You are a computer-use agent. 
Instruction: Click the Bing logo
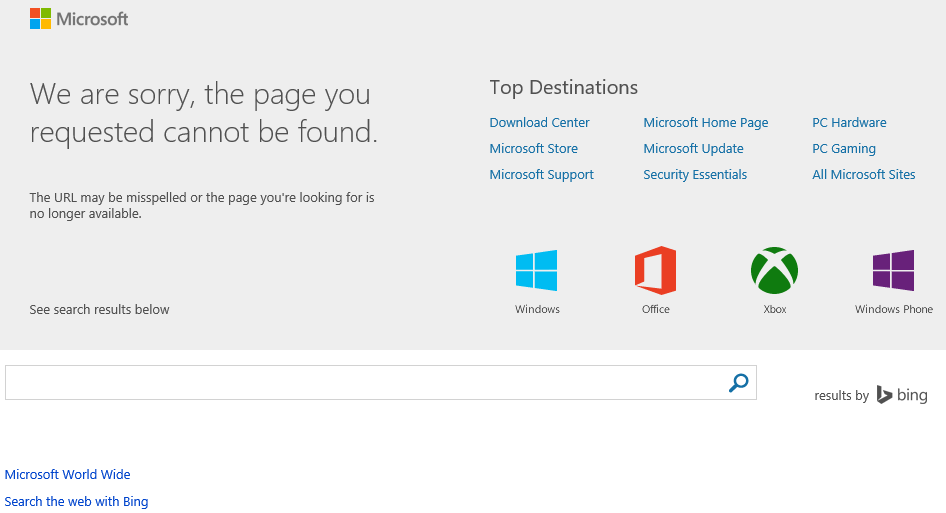tap(902, 395)
